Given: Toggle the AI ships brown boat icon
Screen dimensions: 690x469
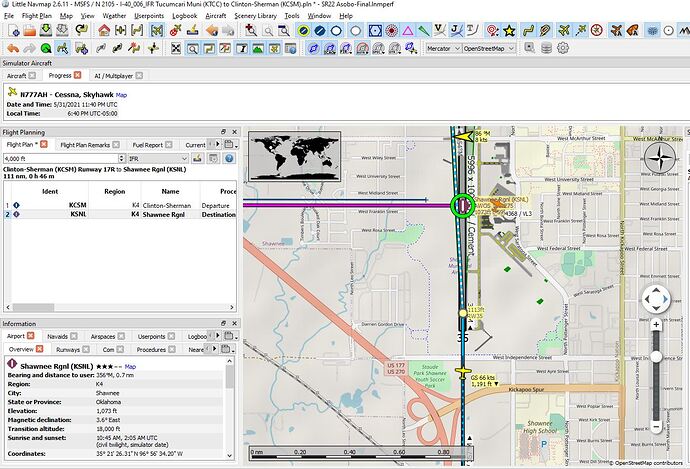Looking at the screenshot, I should [x=632, y=30].
